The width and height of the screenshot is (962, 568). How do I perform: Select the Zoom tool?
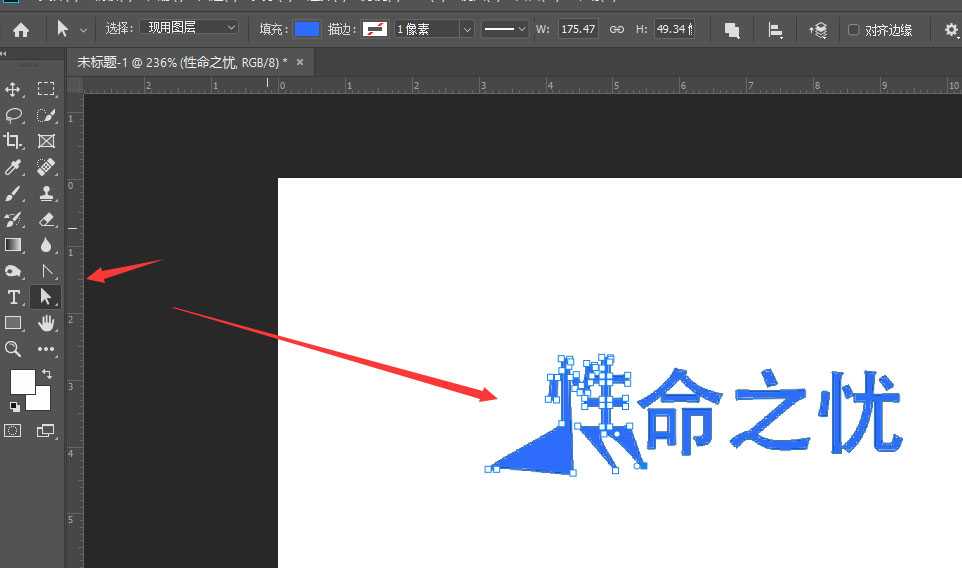(x=14, y=349)
